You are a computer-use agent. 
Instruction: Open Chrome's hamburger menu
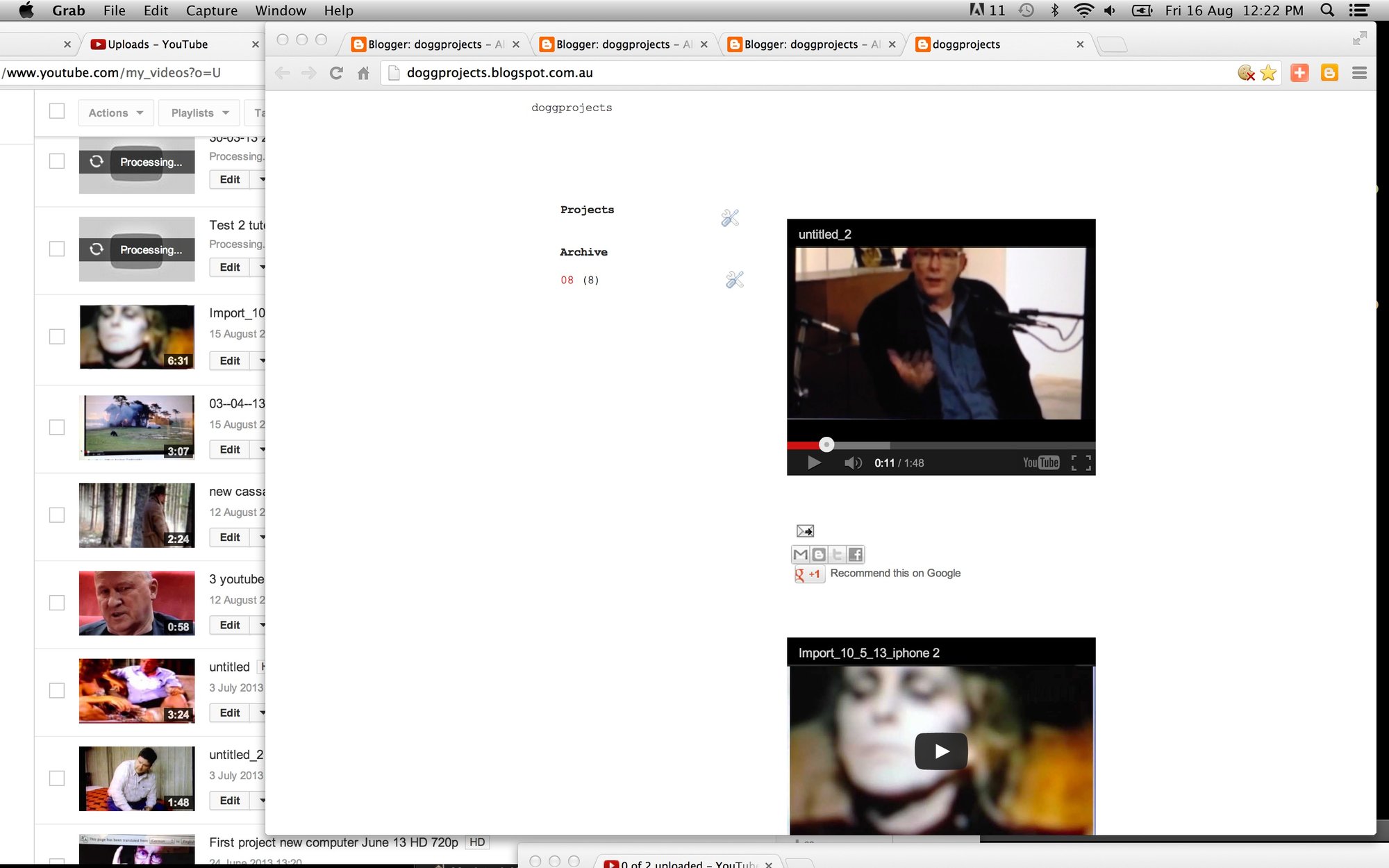coord(1359,73)
